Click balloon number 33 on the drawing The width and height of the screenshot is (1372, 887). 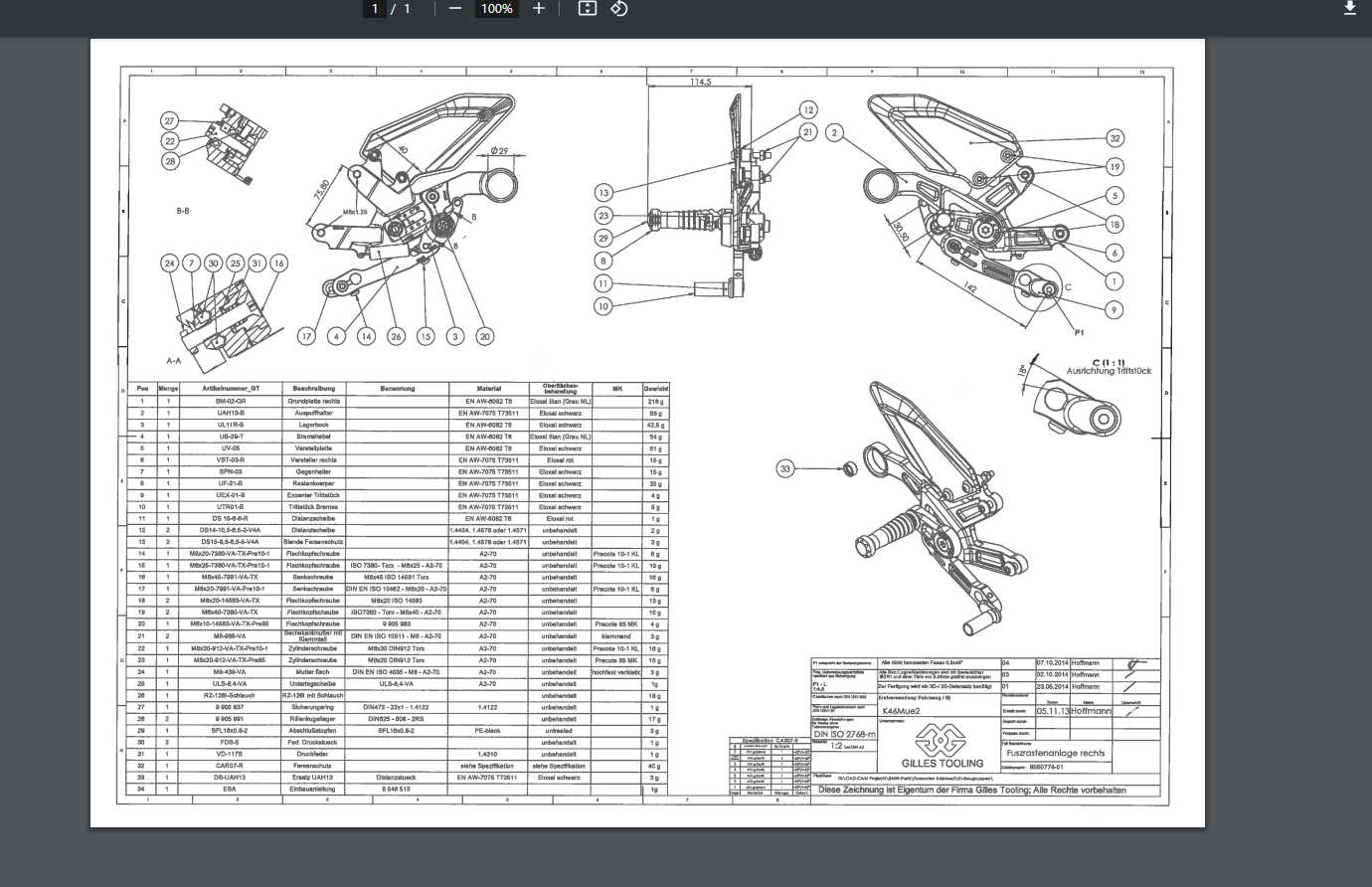[785, 468]
